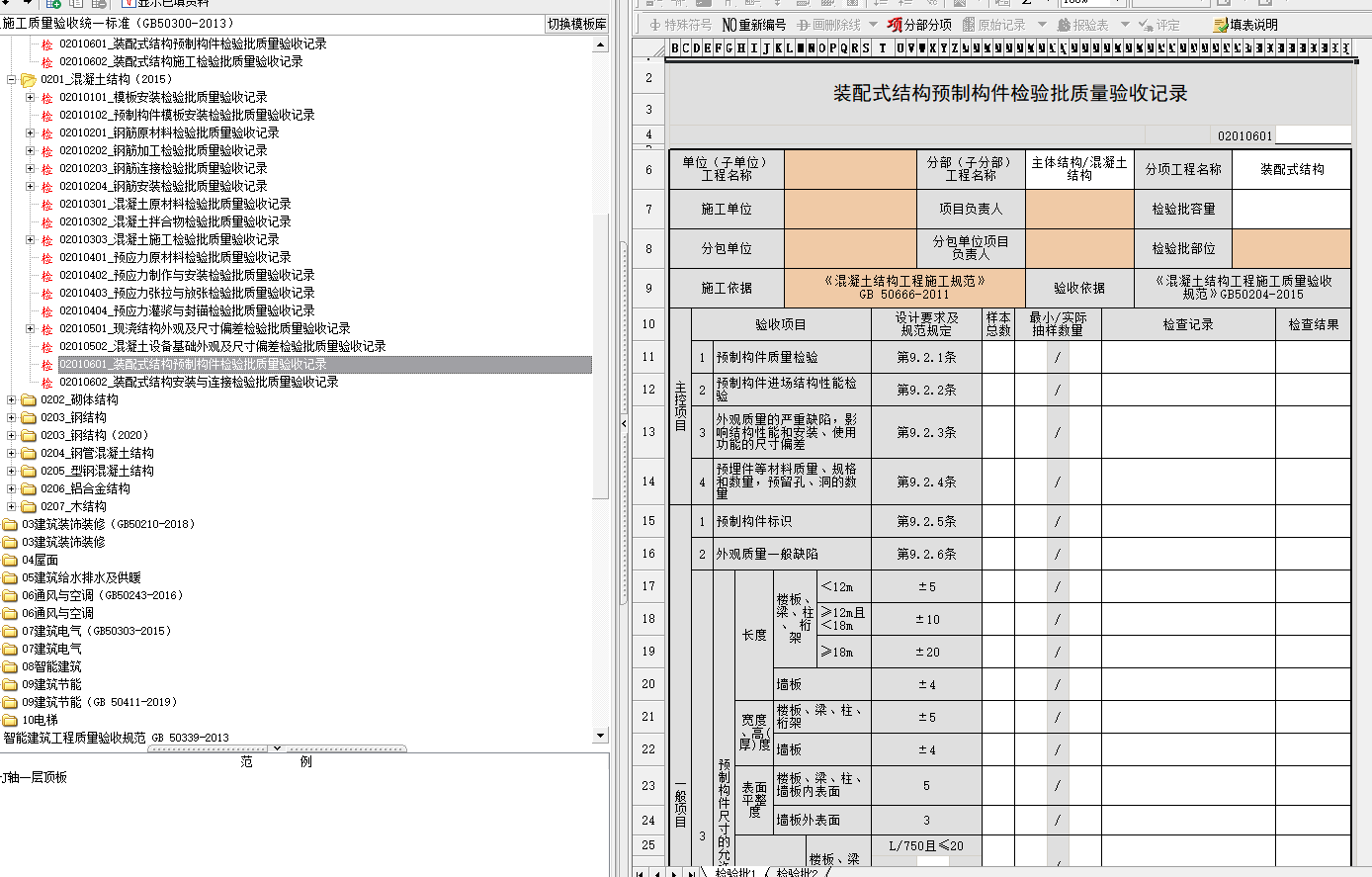Expand the 02010101_模板安装 tree node
The width and height of the screenshot is (1372, 877).
(30, 97)
